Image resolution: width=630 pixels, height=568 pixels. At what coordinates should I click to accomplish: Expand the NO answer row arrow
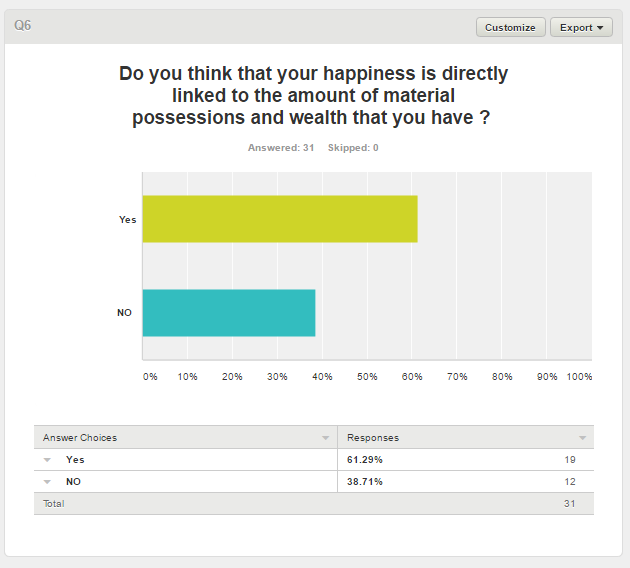(47, 482)
